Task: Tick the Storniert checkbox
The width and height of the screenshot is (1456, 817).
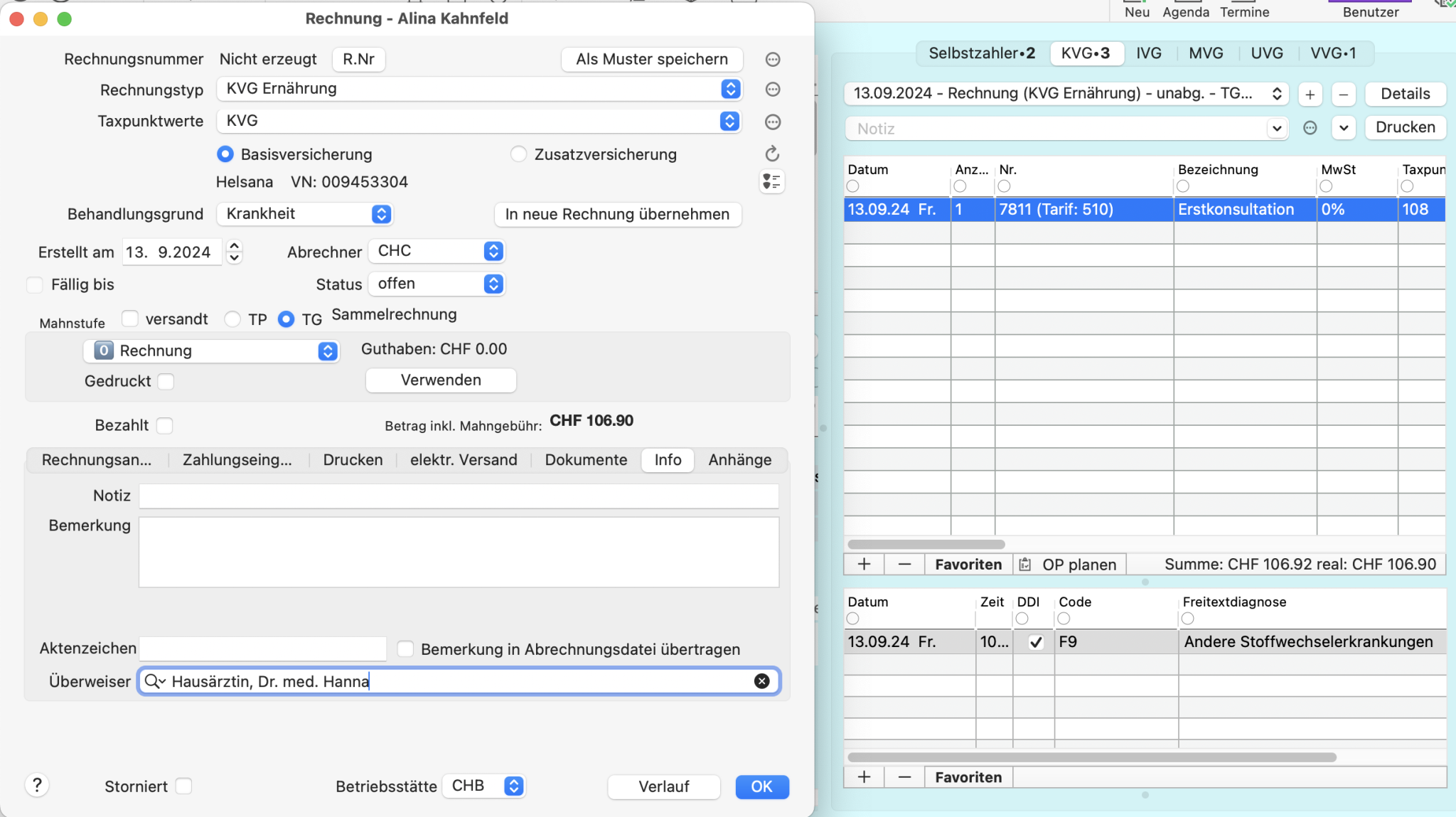Action: [x=183, y=786]
